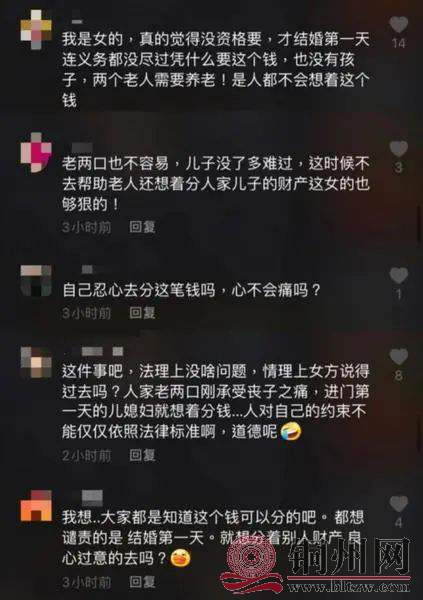Like the comment with 14 likes
423x600 pixels.
click(399, 25)
